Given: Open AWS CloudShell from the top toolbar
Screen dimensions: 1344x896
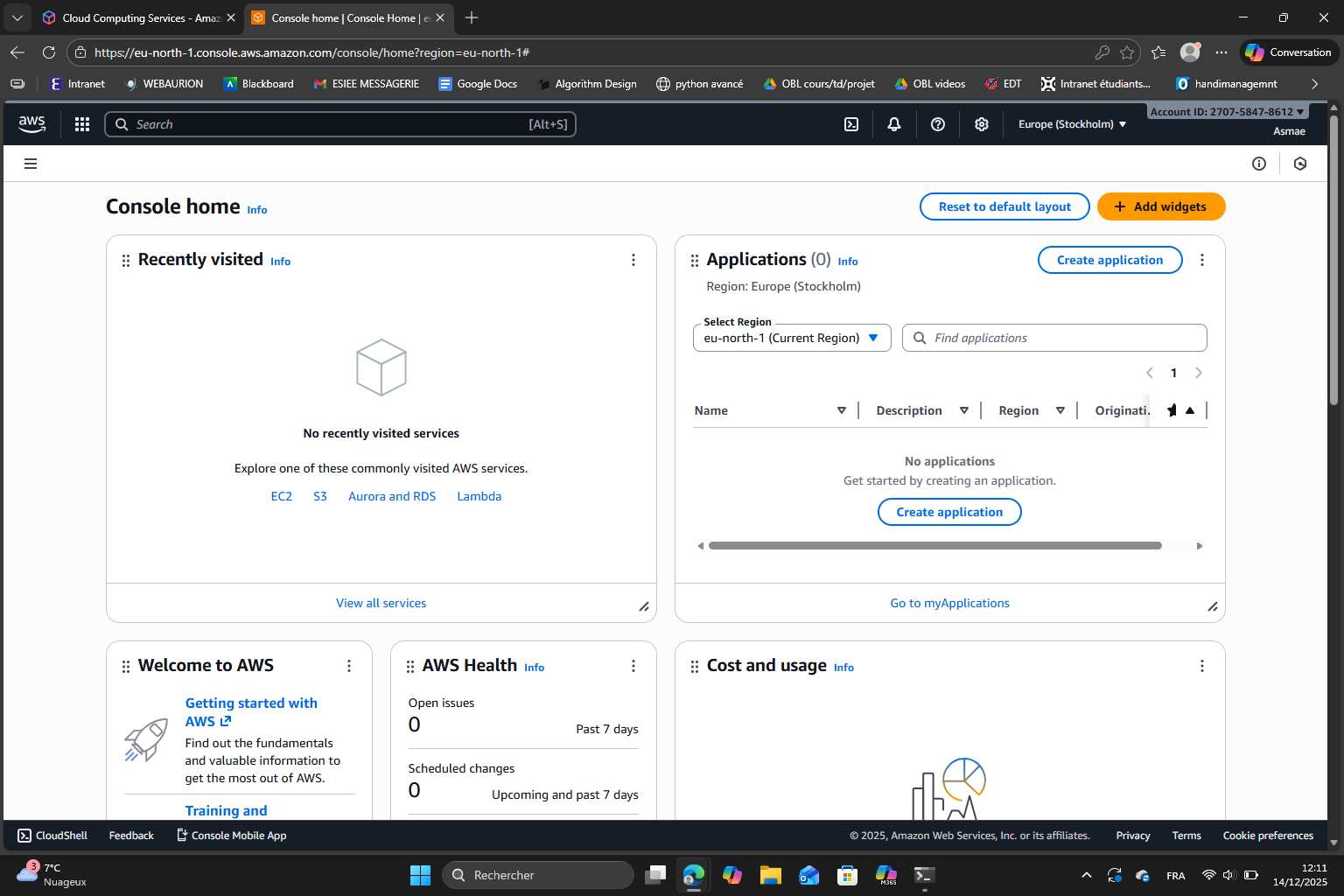Looking at the screenshot, I should [850, 123].
